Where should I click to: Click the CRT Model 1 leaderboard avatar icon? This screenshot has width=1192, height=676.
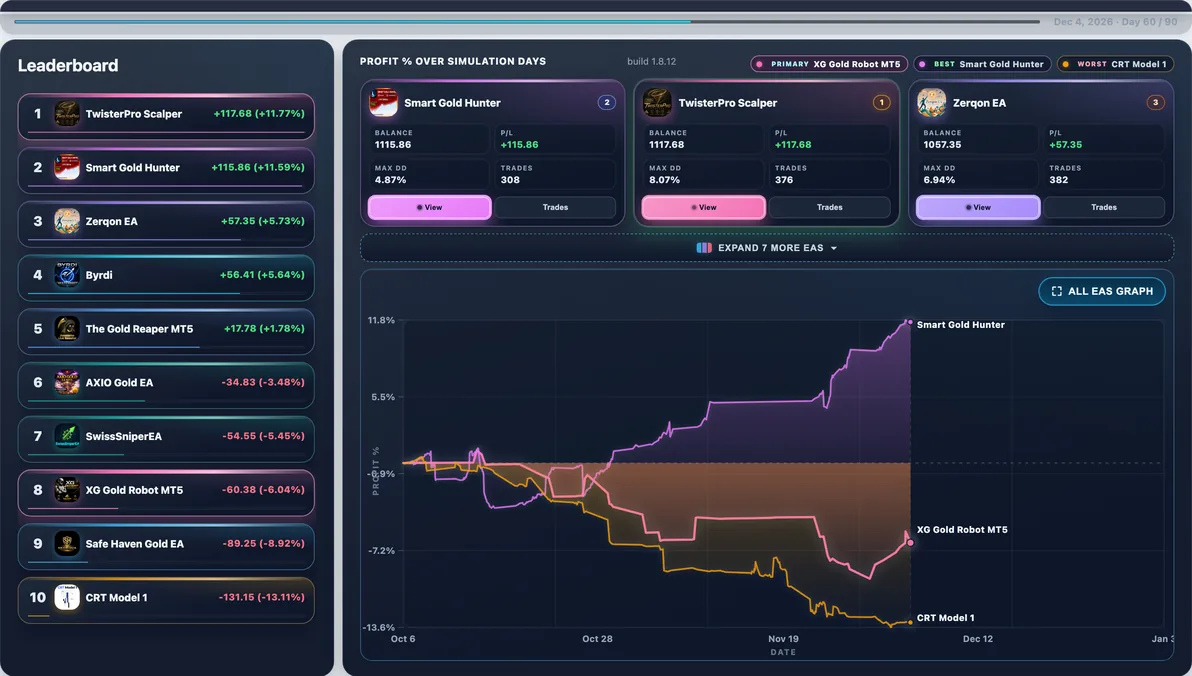pyautogui.click(x=67, y=598)
